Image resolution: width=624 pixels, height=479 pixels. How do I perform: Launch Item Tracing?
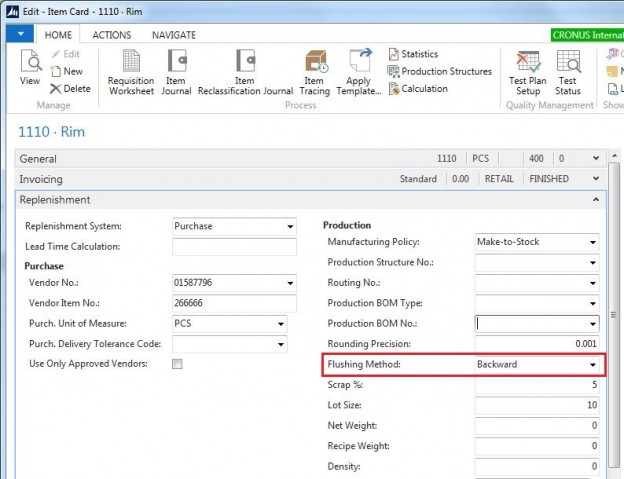[x=314, y=73]
